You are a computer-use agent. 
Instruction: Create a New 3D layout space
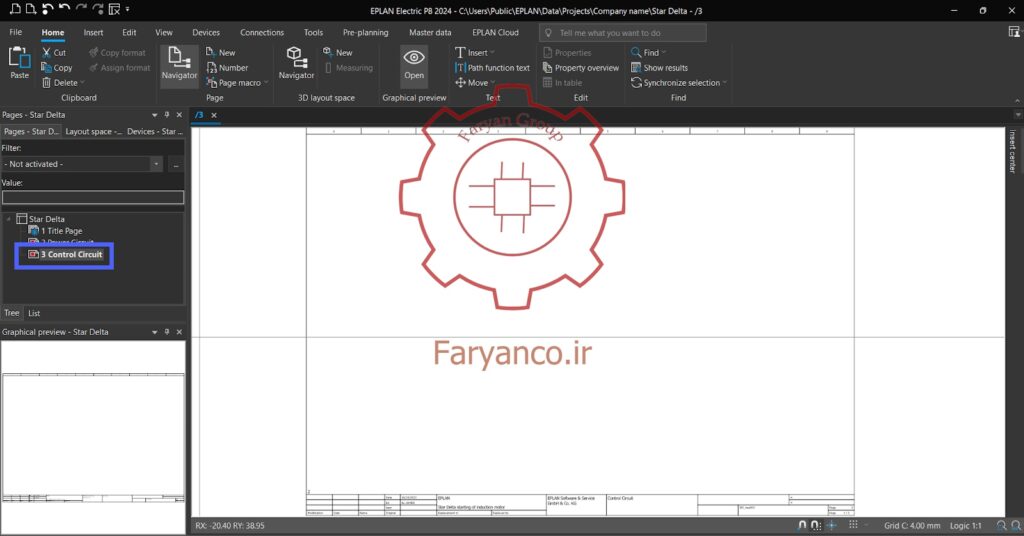coord(338,52)
